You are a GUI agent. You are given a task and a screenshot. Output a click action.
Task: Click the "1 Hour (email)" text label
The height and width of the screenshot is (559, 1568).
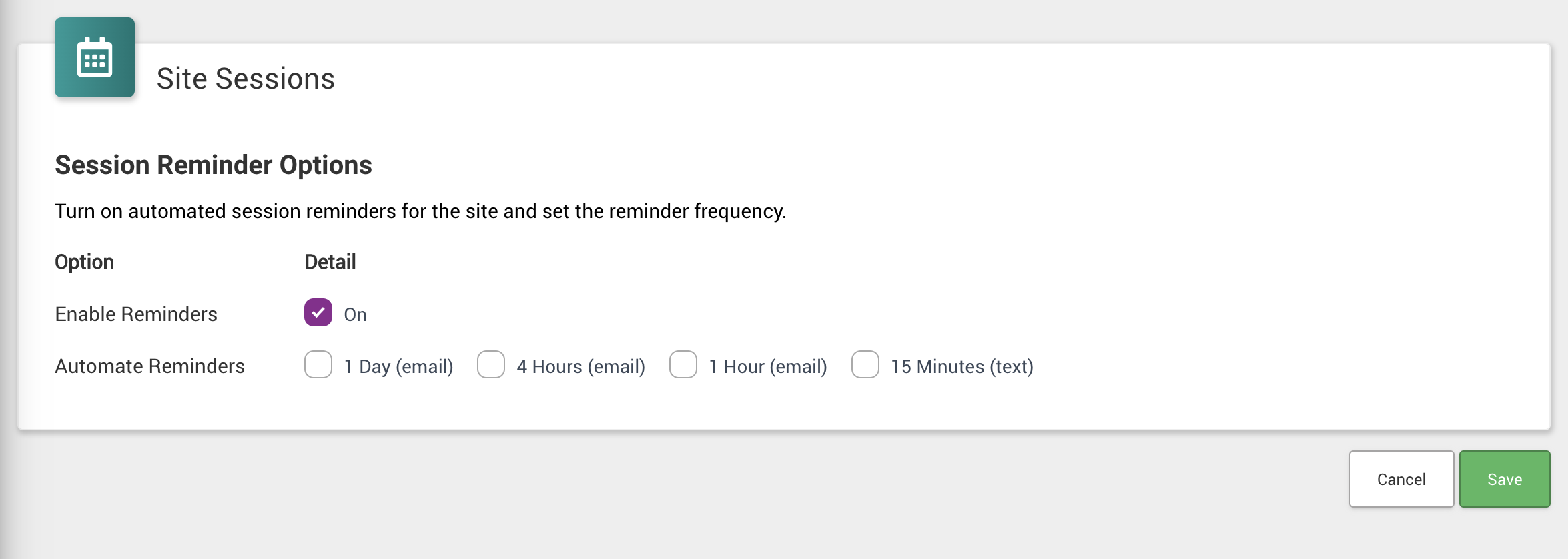click(x=768, y=367)
